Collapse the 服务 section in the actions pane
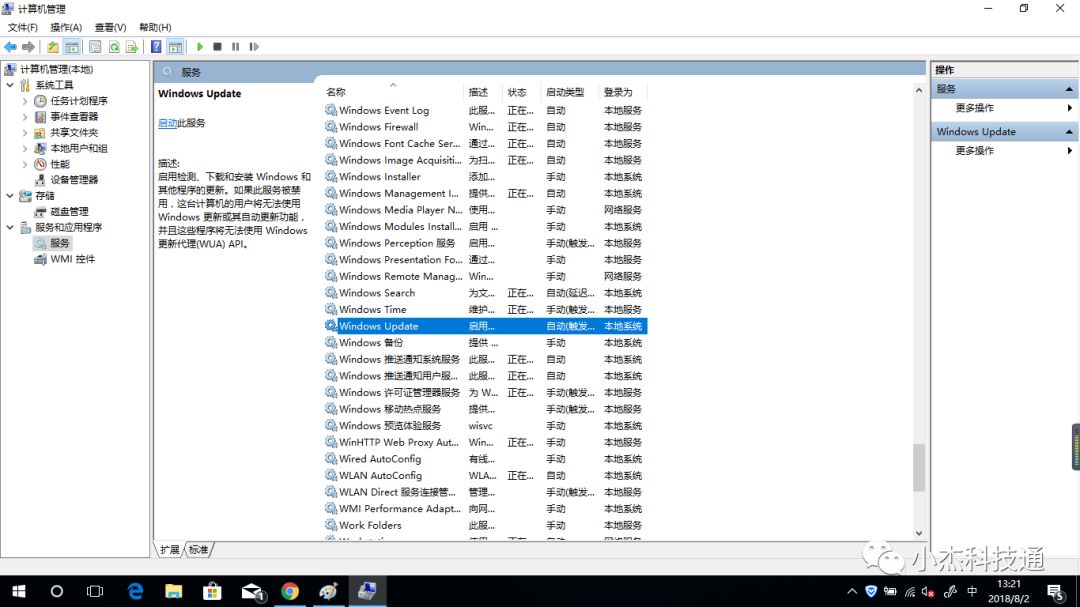1080x607 pixels. (x=1069, y=89)
